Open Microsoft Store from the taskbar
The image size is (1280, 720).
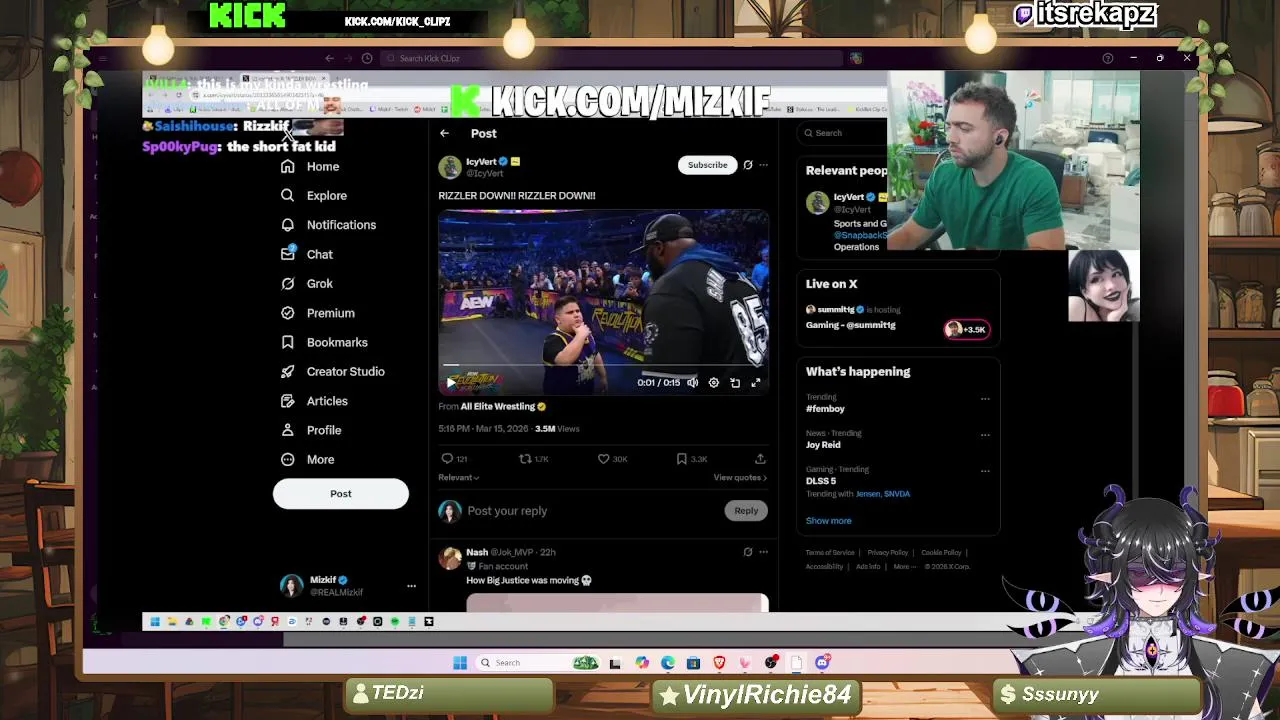click(693, 663)
